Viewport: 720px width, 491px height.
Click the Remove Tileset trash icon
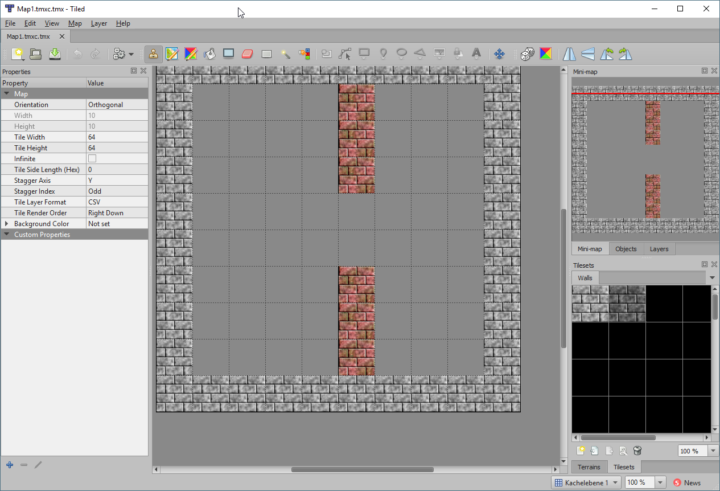point(637,451)
